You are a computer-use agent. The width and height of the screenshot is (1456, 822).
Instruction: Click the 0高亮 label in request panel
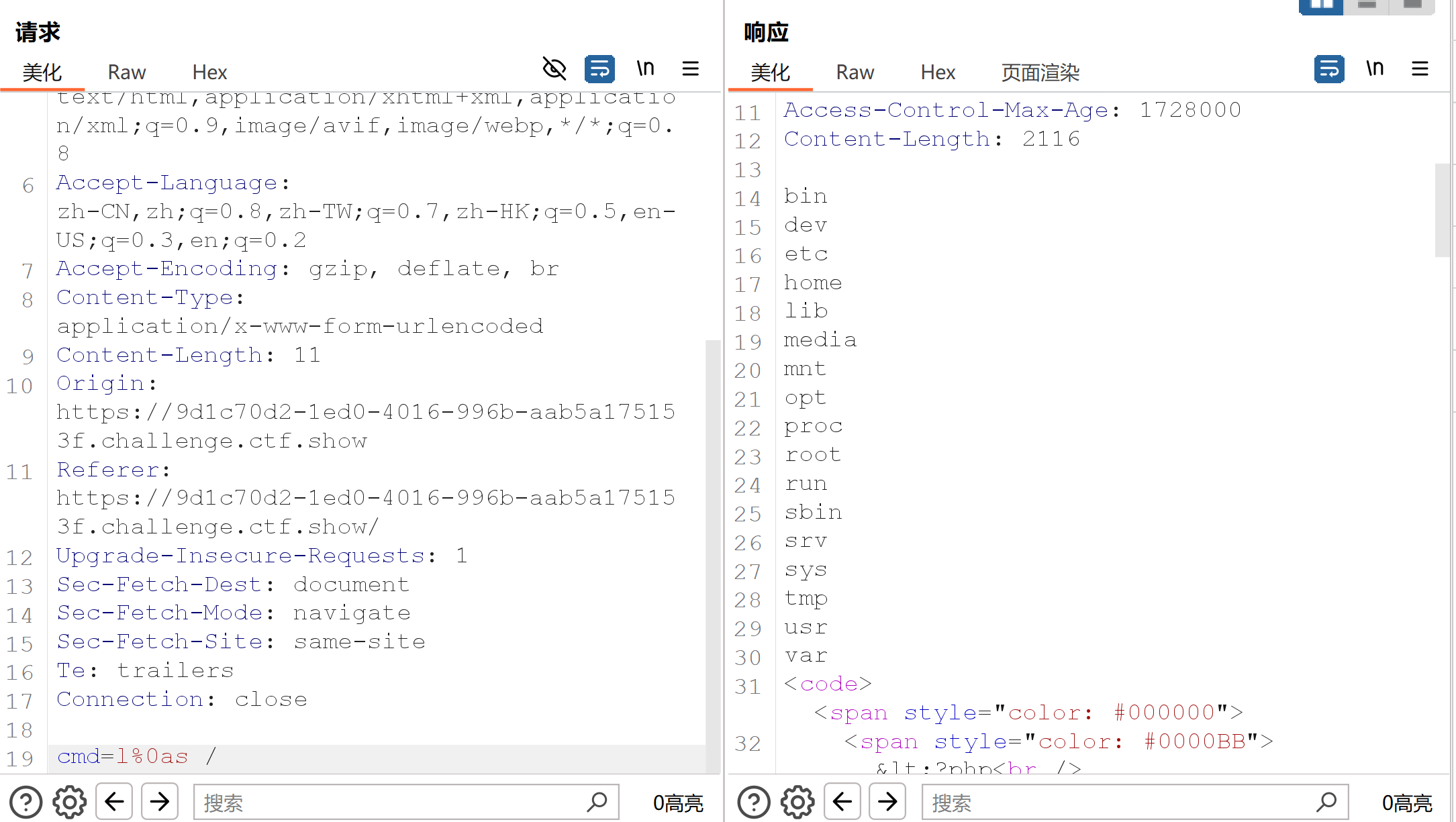pyautogui.click(x=678, y=803)
